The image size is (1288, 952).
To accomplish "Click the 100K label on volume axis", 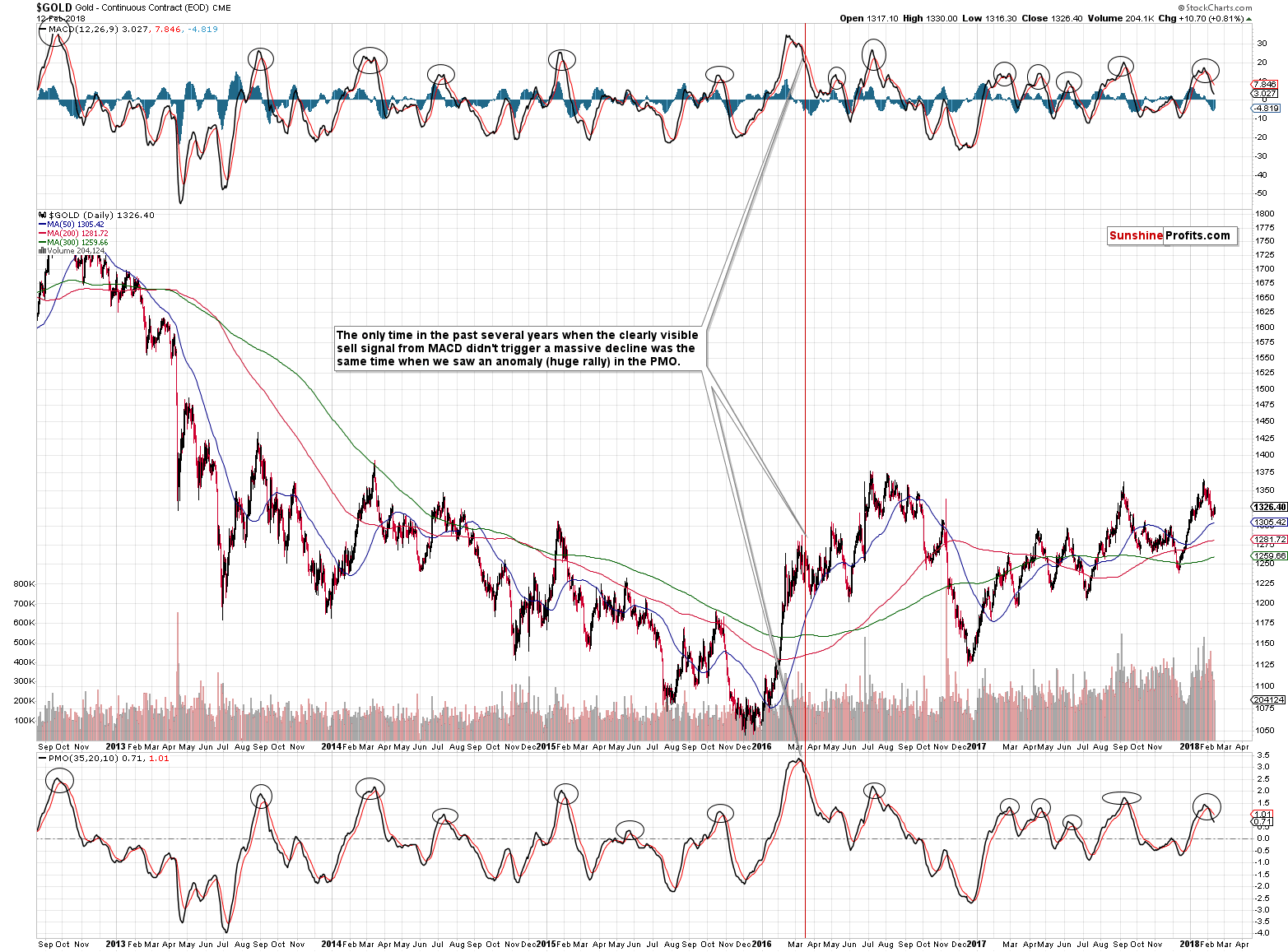I will [24, 721].
